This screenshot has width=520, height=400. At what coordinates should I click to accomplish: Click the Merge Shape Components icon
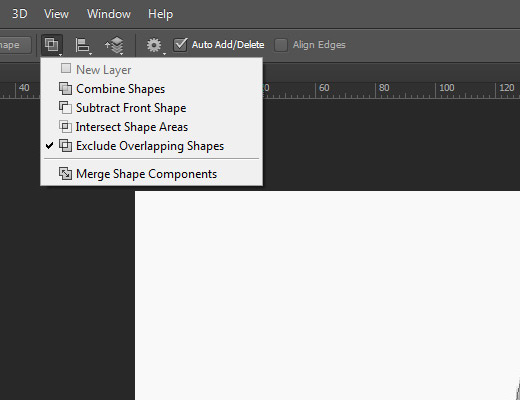click(x=65, y=173)
